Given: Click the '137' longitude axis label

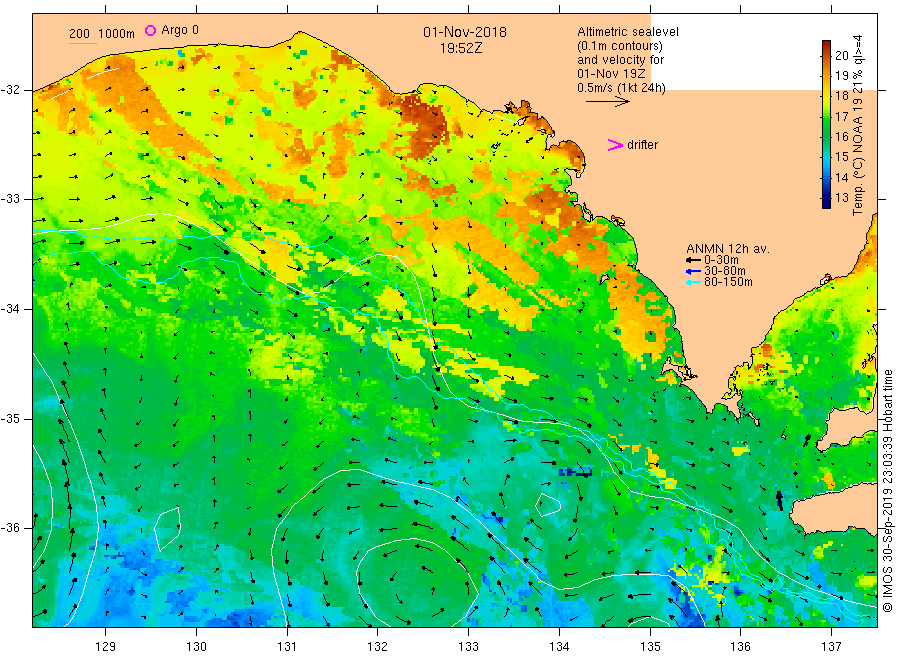Looking at the screenshot, I should point(831,647).
